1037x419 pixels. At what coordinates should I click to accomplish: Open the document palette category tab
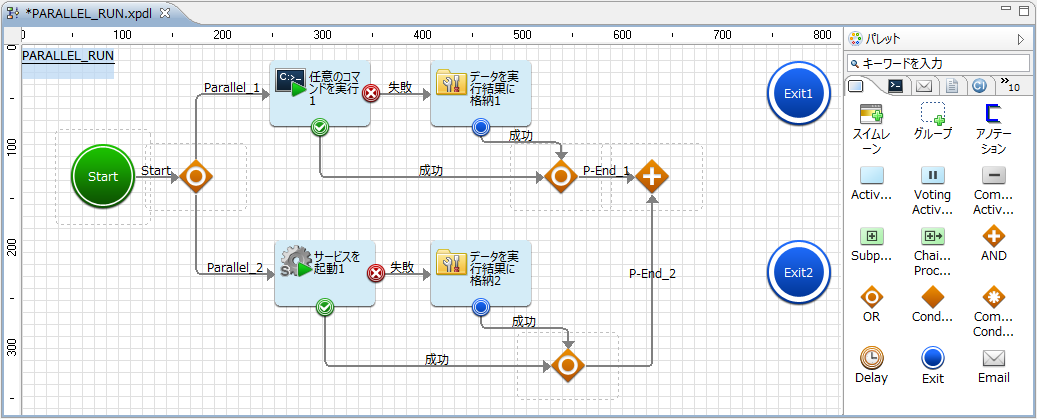[x=951, y=86]
